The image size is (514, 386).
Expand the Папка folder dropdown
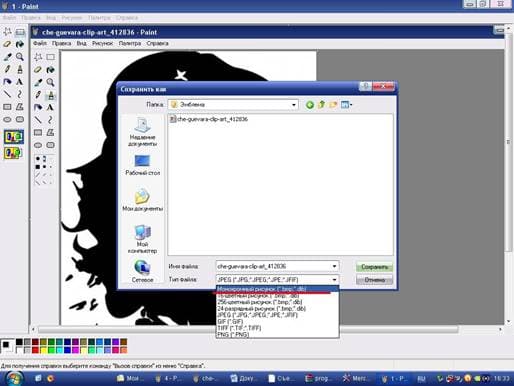(294, 105)
